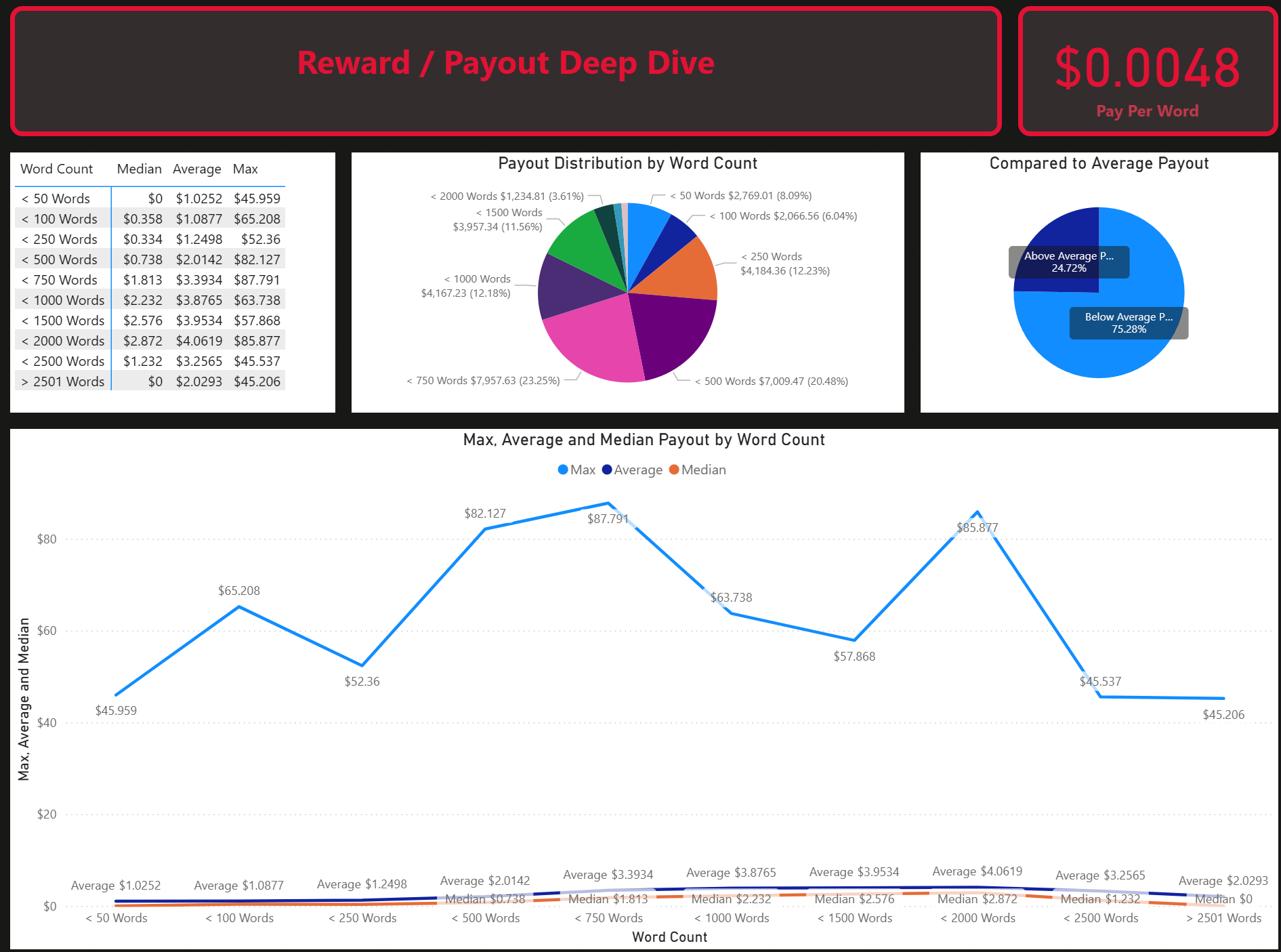Select the '< 2500 Words' table row
The width and height of the screenshot is (1281, 952).
[x=150, y=361]
